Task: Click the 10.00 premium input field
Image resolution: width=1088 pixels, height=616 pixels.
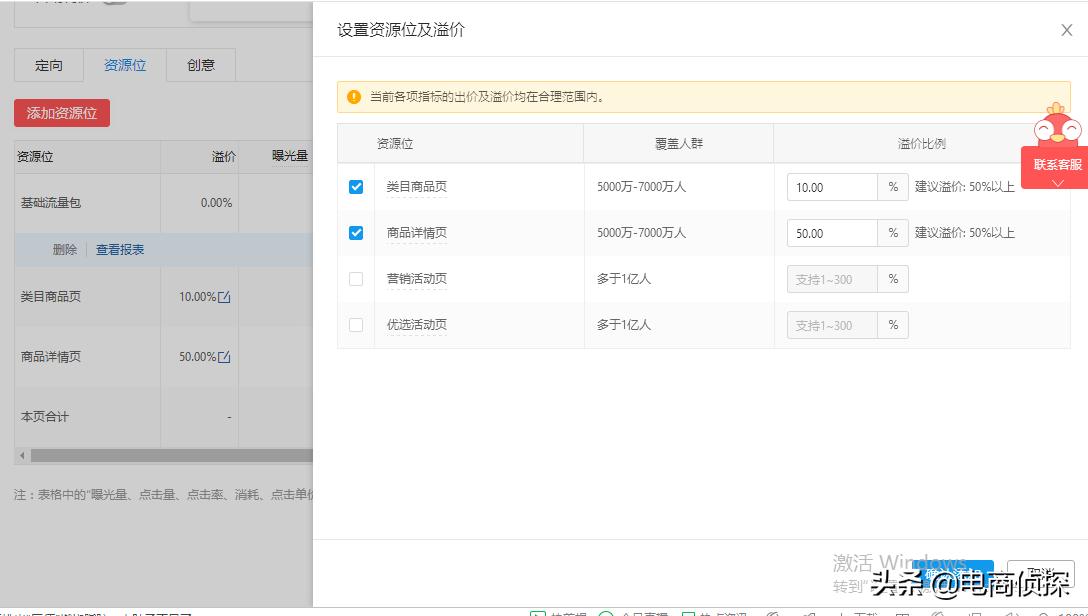Action: [830, 187]
